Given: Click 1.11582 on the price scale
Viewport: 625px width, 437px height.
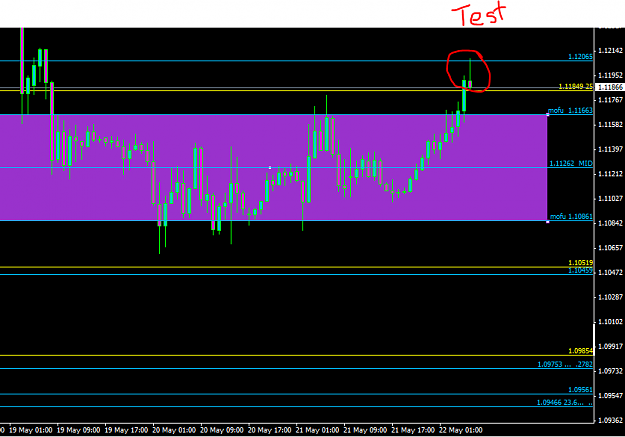Looking at the screenshot, I should coord(610,125).
